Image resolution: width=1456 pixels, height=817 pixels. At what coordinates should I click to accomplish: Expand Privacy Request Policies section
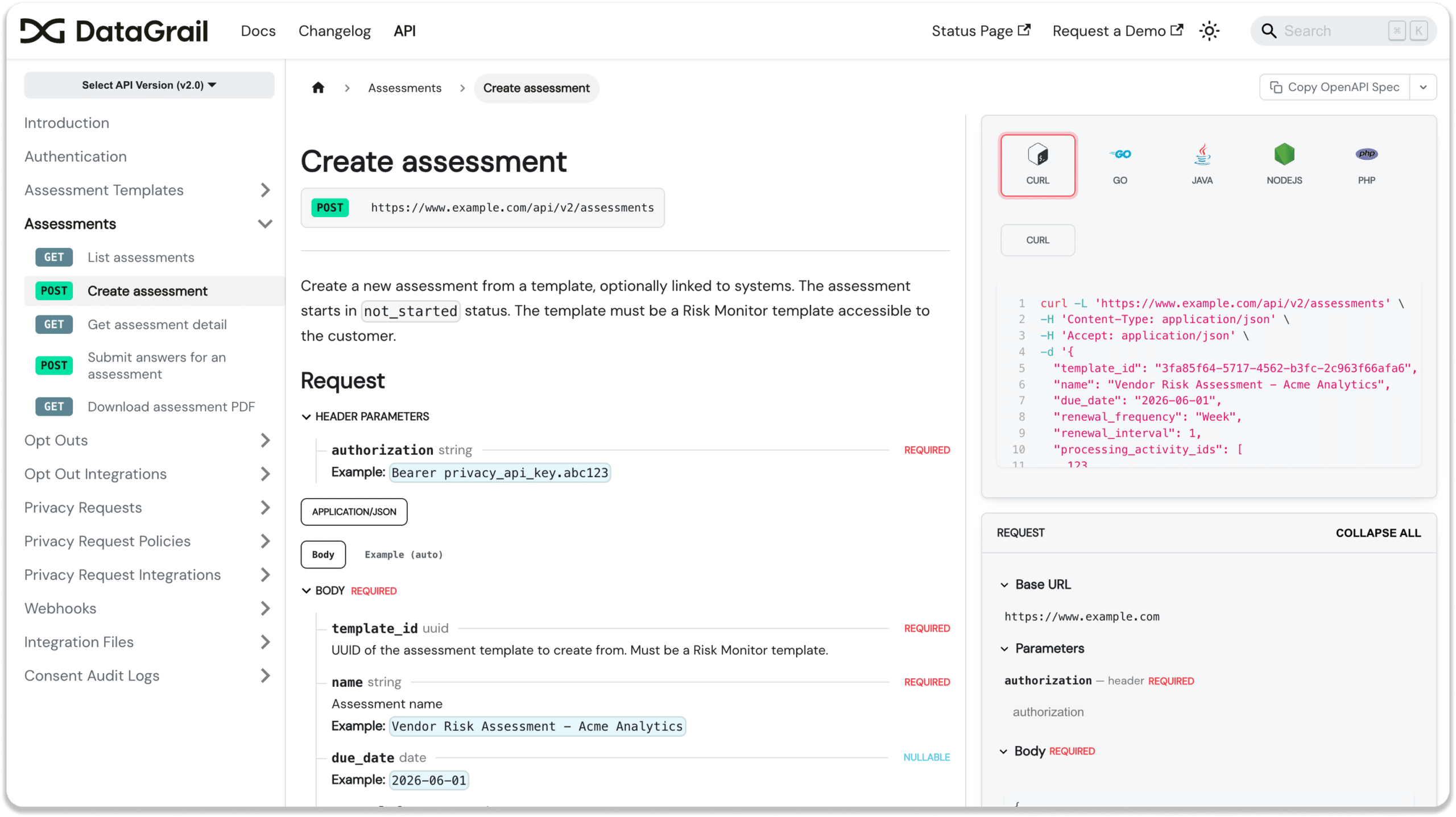[x=265, y=541]
